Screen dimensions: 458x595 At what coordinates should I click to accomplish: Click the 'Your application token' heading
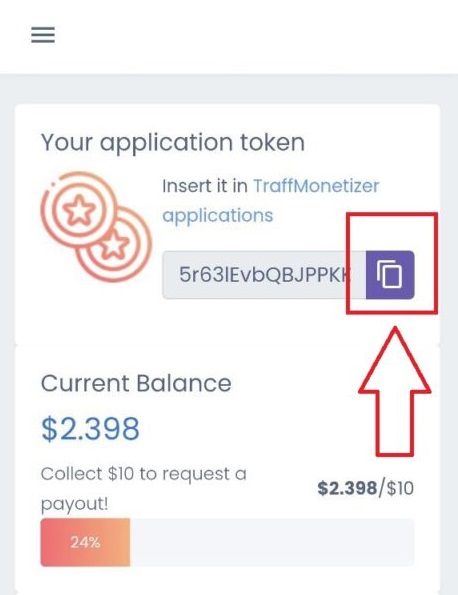click(x=173, y=143)
